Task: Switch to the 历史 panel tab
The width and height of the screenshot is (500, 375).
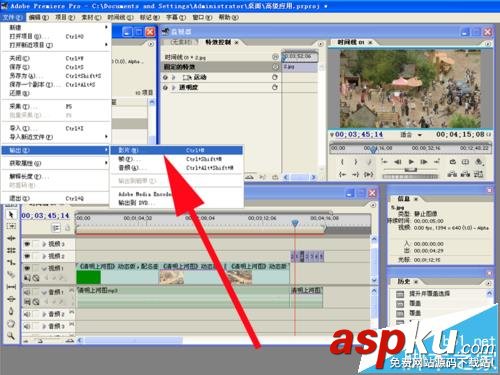Action: pos(403,281)
